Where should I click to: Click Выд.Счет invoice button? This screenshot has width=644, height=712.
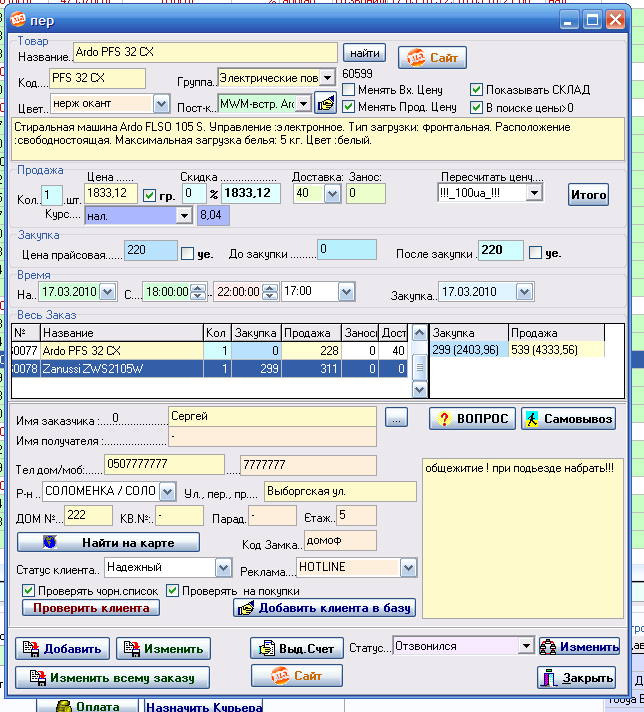(297, 648)
